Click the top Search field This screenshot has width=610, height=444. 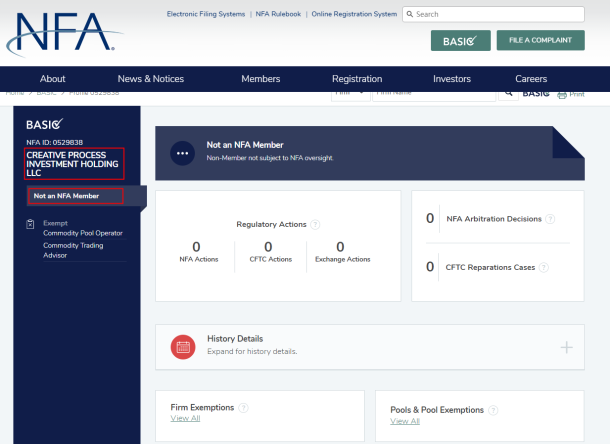493,14
